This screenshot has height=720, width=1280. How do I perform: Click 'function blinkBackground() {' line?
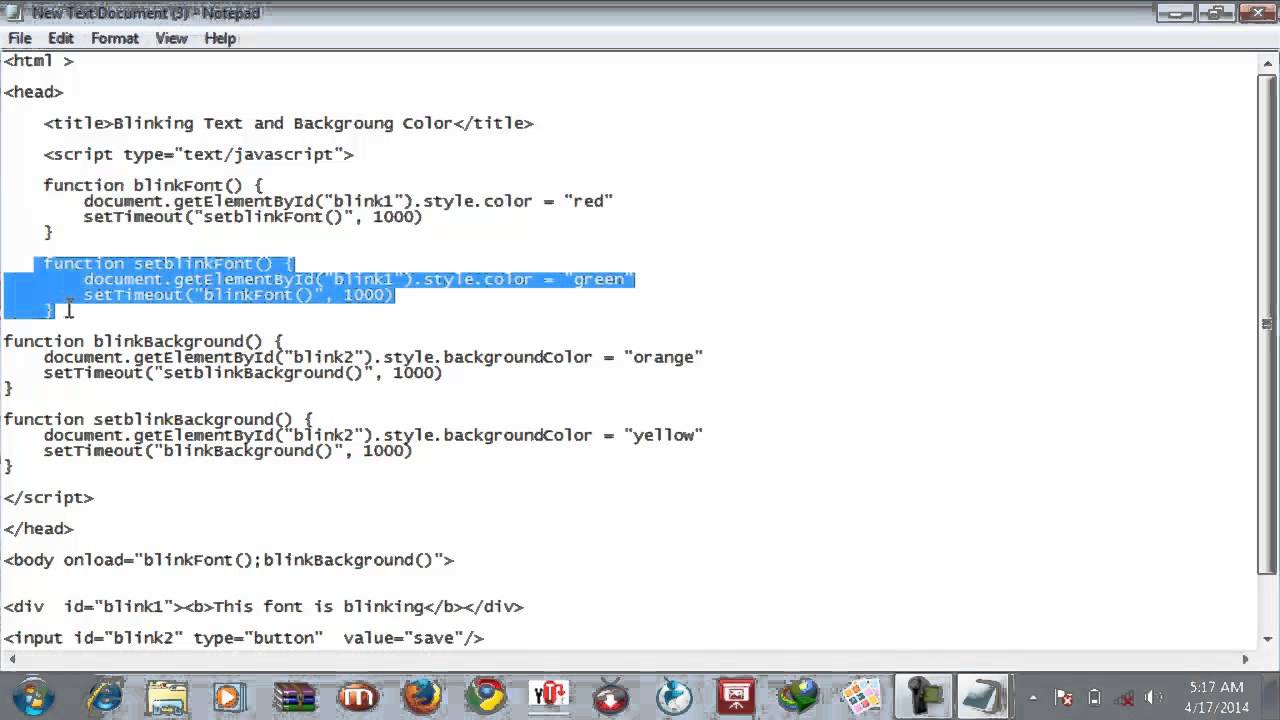[x=144, y=341]
